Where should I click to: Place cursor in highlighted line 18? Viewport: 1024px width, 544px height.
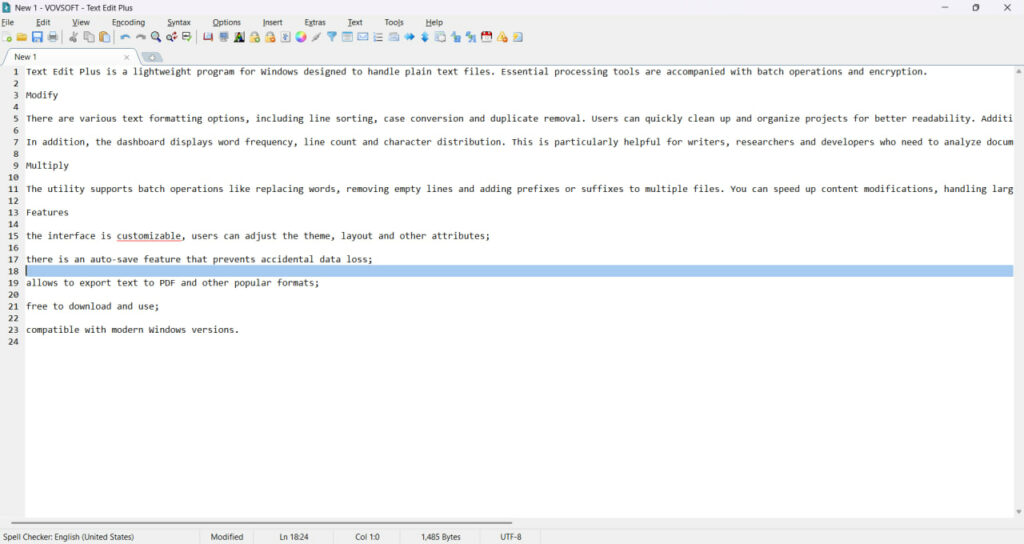(x=519, y=271)
